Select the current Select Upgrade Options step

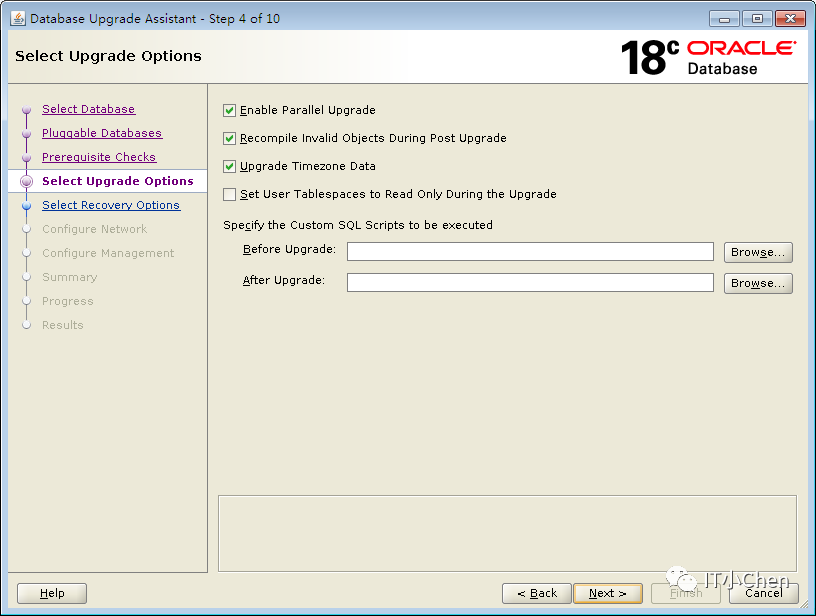click(x=118, y=181)
